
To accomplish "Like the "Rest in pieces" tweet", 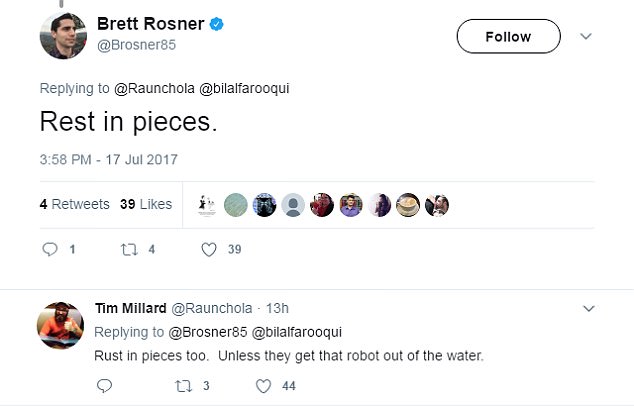I will [209, 250].
